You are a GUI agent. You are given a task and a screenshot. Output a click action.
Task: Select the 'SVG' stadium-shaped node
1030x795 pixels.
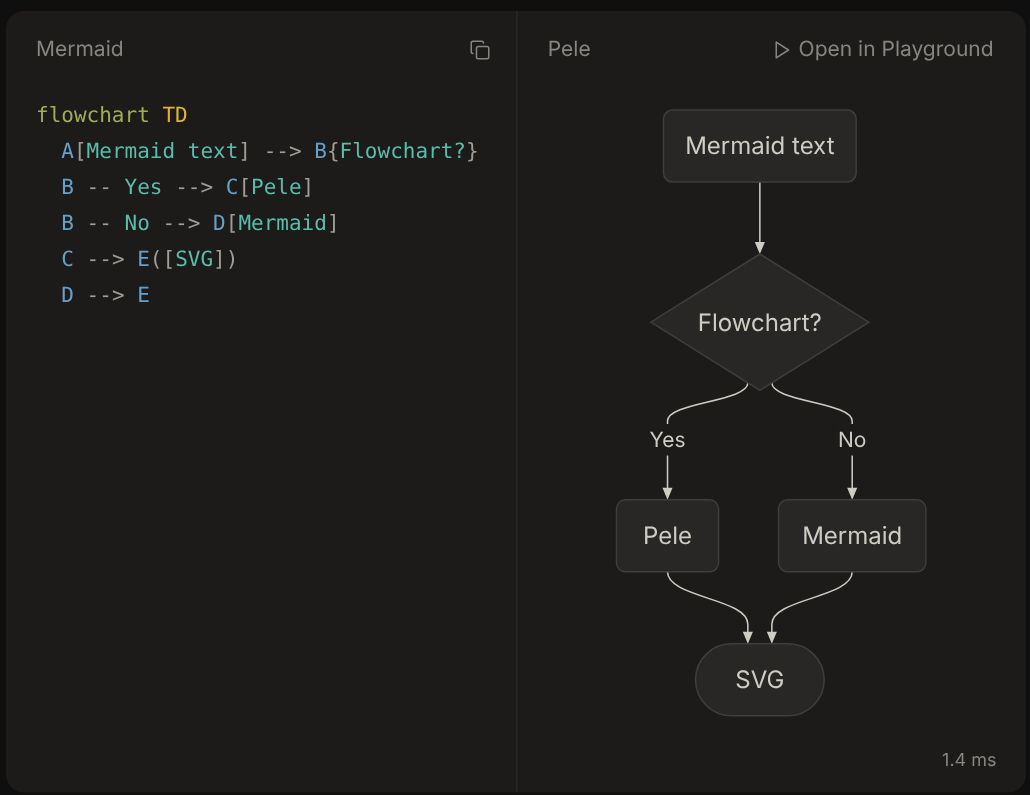[x=759, y=679]
